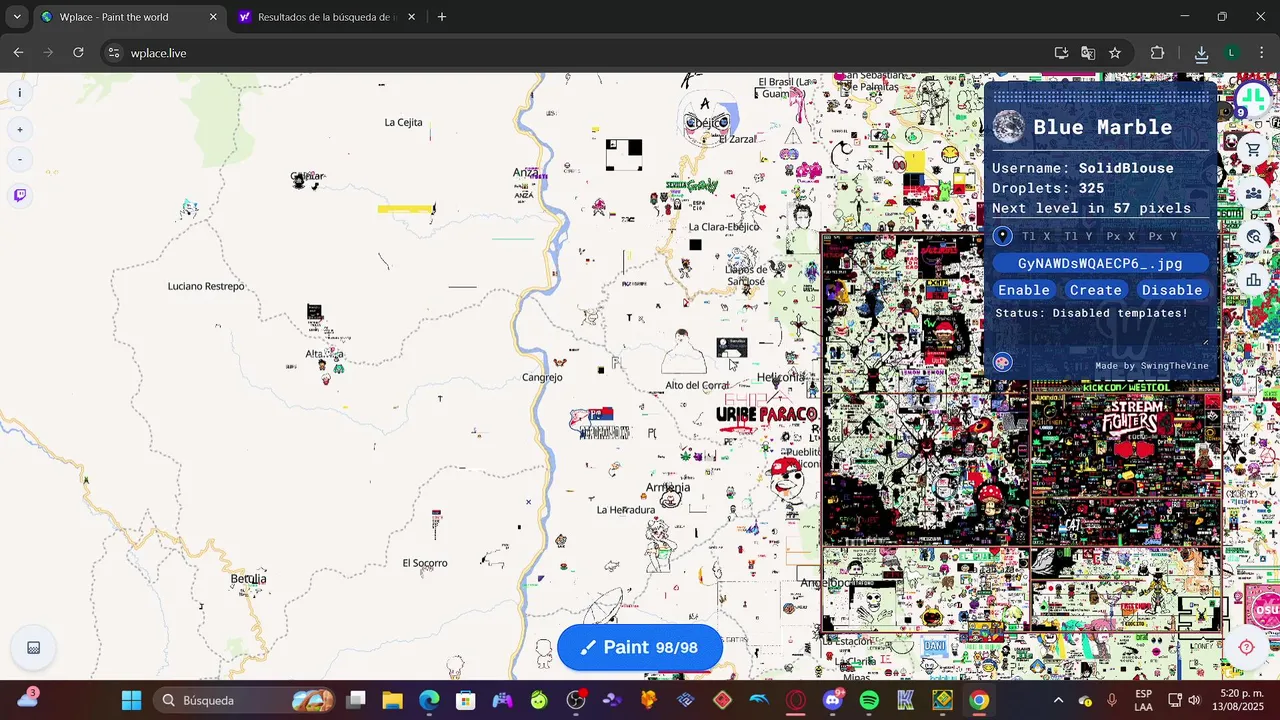
Task: Click the Blue Marble drag bar
Action: (1100, 97)
